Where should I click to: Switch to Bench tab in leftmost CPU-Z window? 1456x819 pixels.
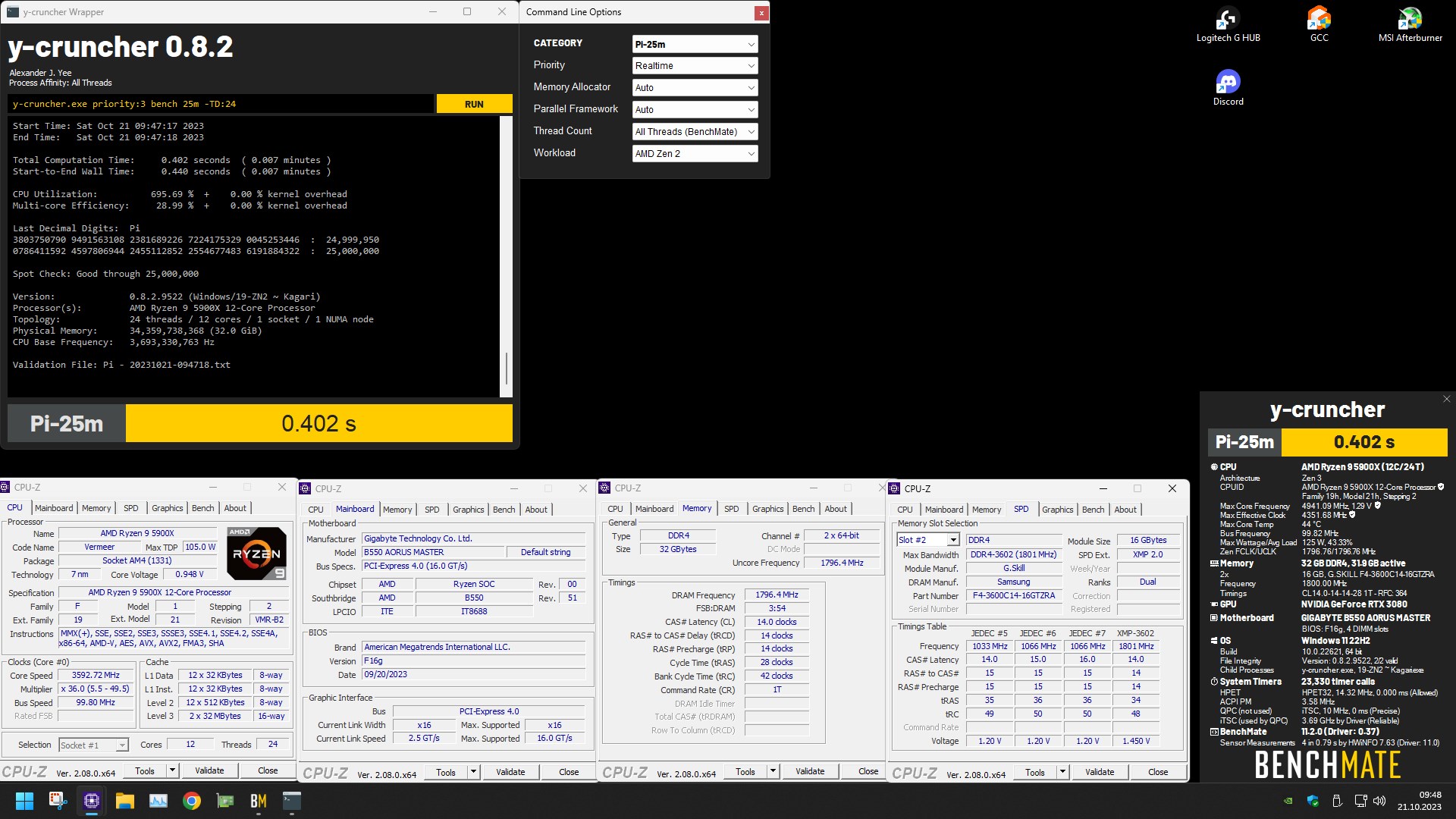point(202,508)
